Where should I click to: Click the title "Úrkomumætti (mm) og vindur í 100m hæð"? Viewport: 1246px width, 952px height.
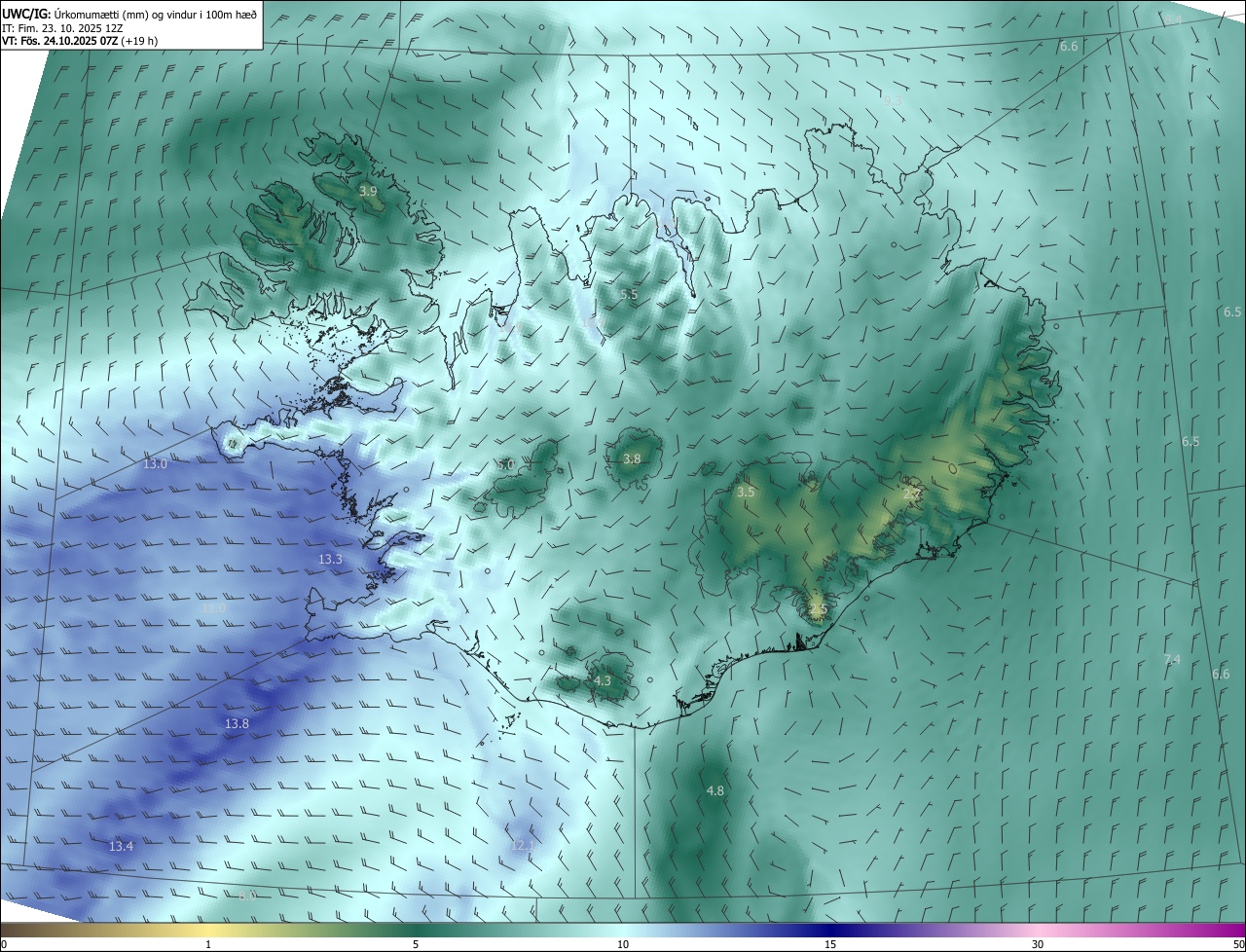point(156,14)
